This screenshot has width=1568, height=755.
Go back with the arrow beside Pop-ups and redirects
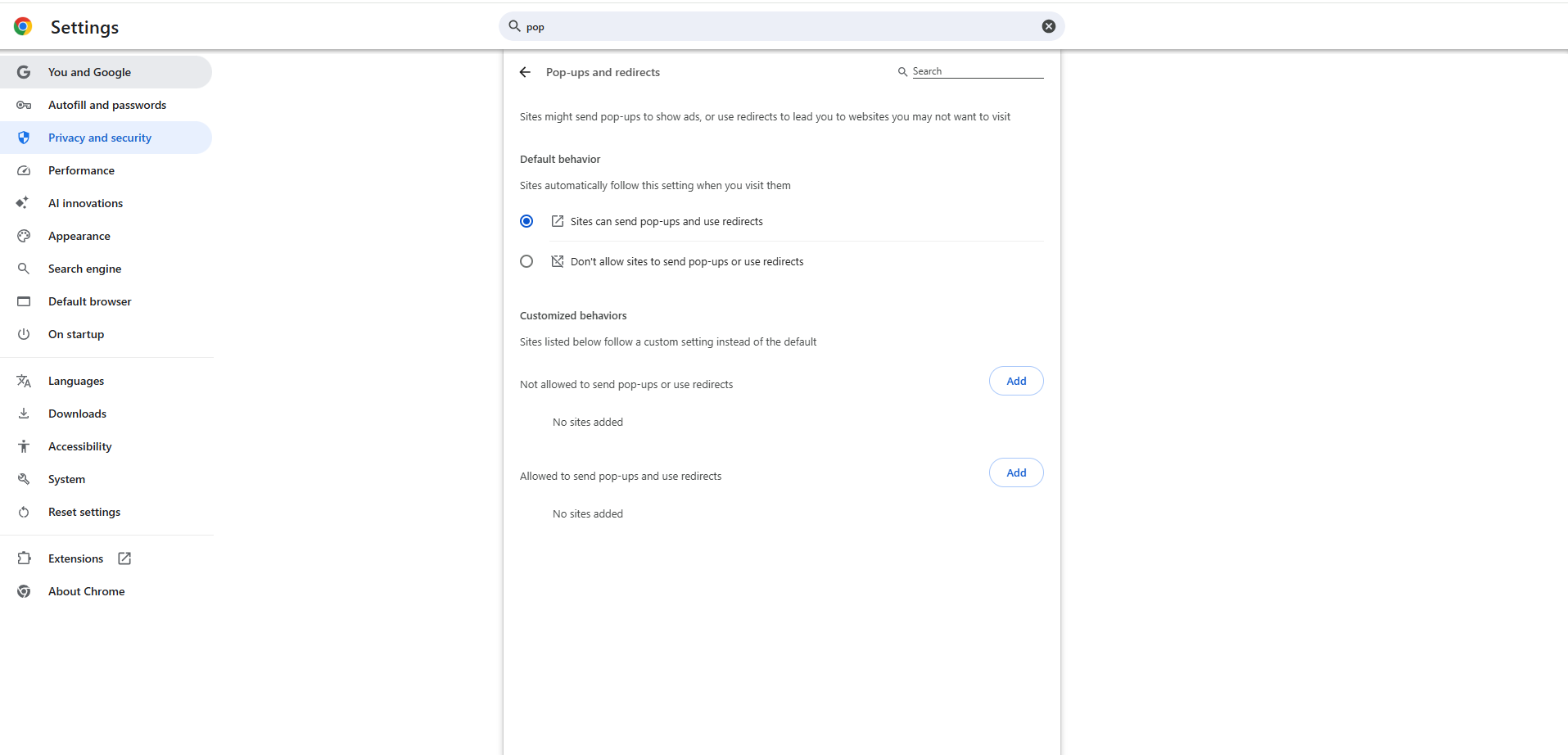(x=525, y=72)
